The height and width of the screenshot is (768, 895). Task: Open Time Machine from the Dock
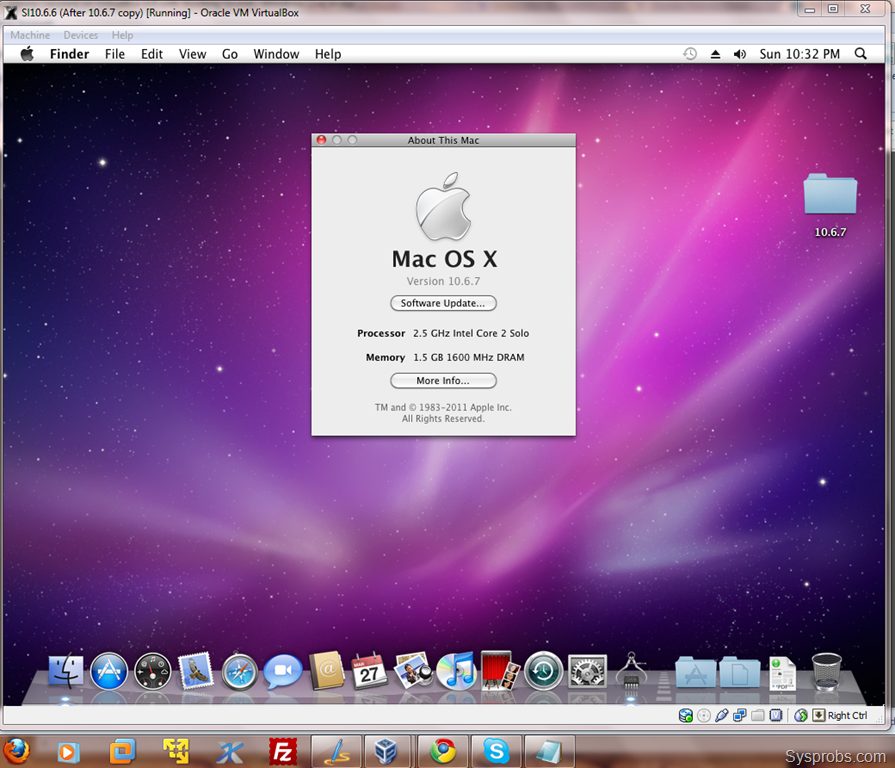coord(543,670)
